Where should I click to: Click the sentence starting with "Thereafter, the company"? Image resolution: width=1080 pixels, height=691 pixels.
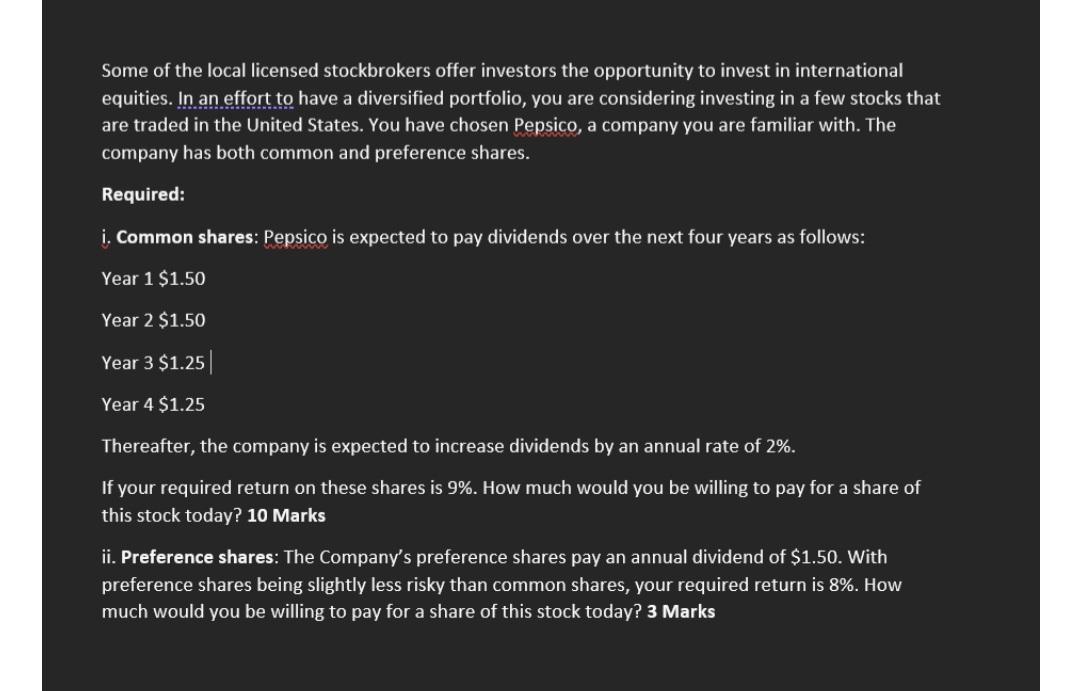[448, 446]
